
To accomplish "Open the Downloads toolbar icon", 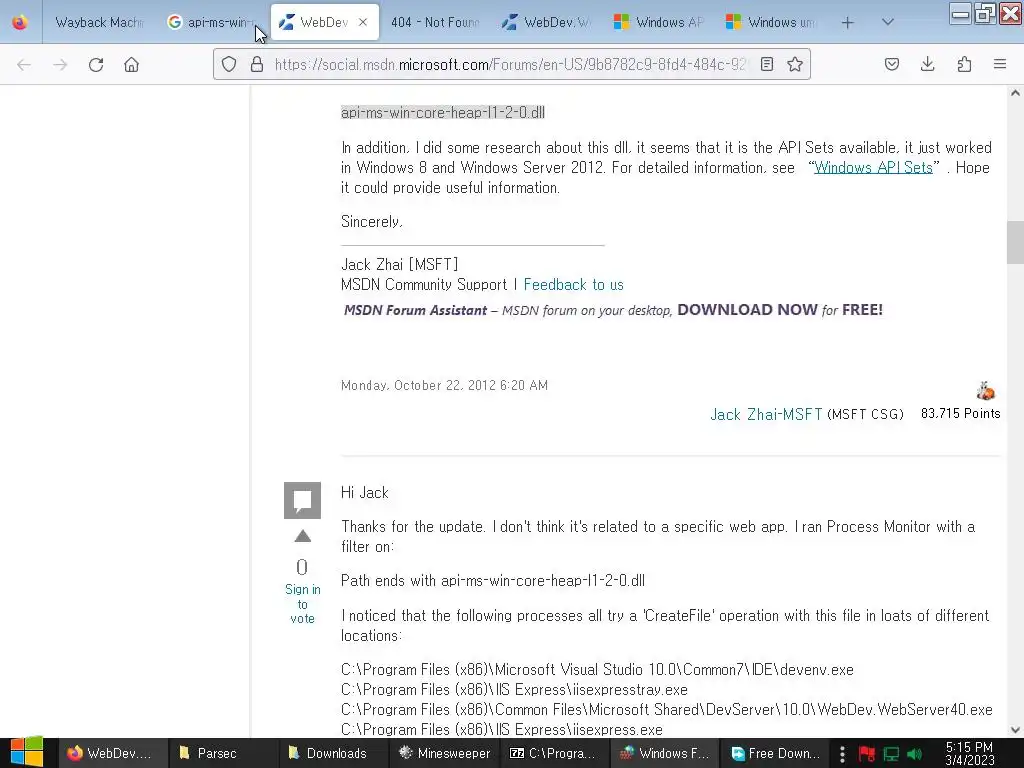I will pos(928,64).
